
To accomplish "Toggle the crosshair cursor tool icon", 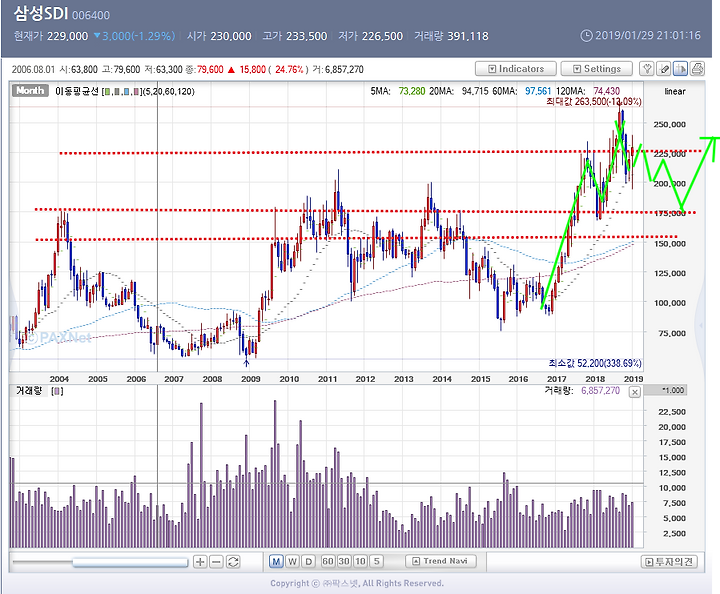I will pos(680,69).
